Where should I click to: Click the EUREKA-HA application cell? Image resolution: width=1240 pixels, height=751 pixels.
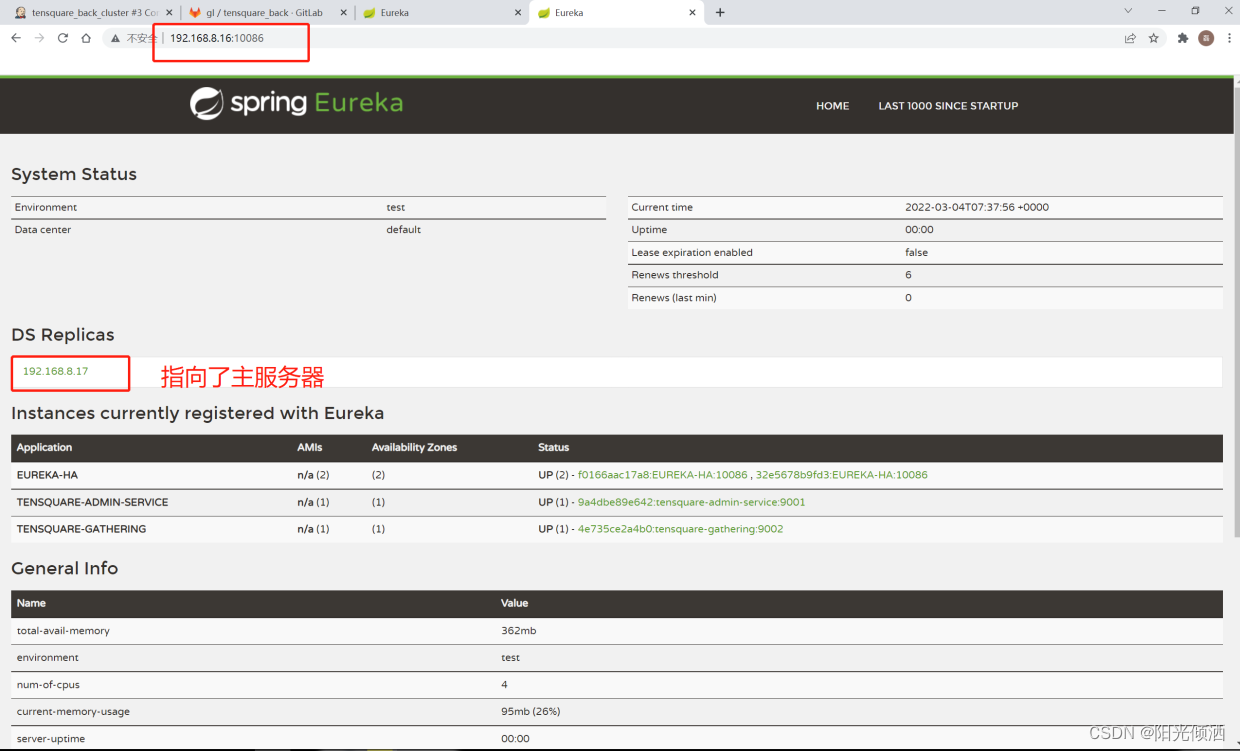coord(47,475)
